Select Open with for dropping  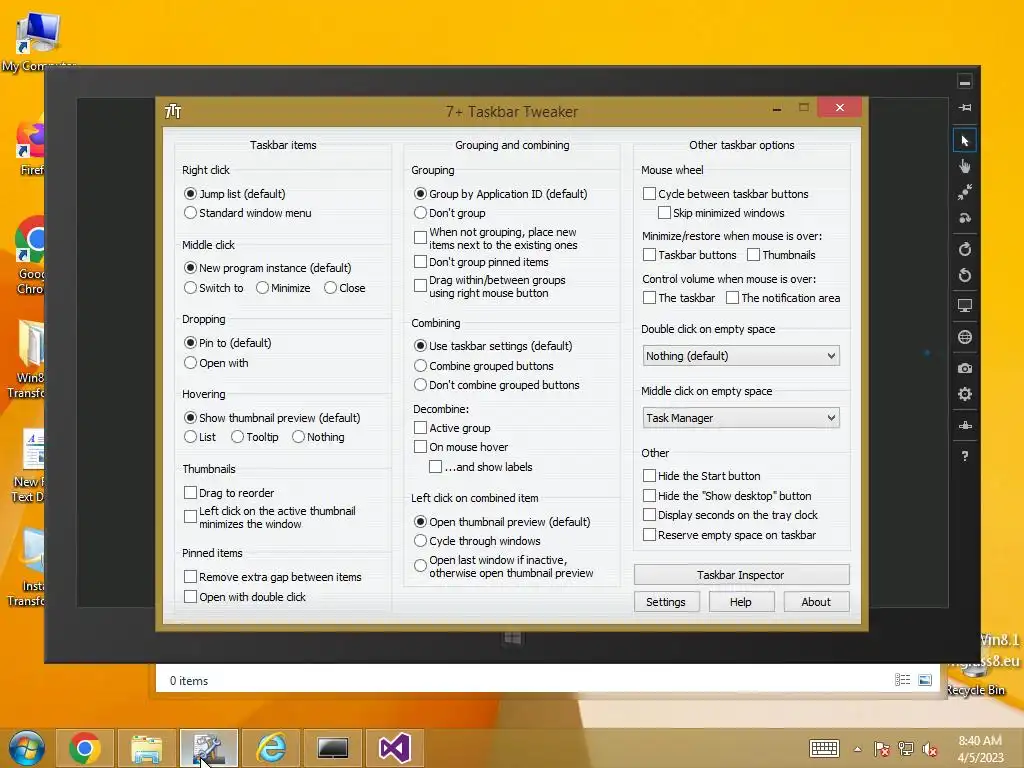216,363
